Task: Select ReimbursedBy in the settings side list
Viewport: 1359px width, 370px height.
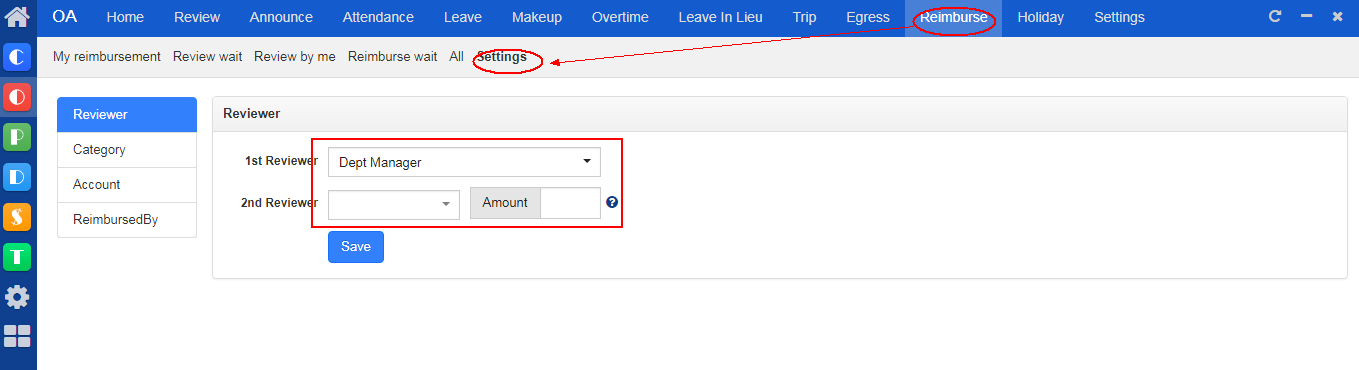Action: point(127,220)
